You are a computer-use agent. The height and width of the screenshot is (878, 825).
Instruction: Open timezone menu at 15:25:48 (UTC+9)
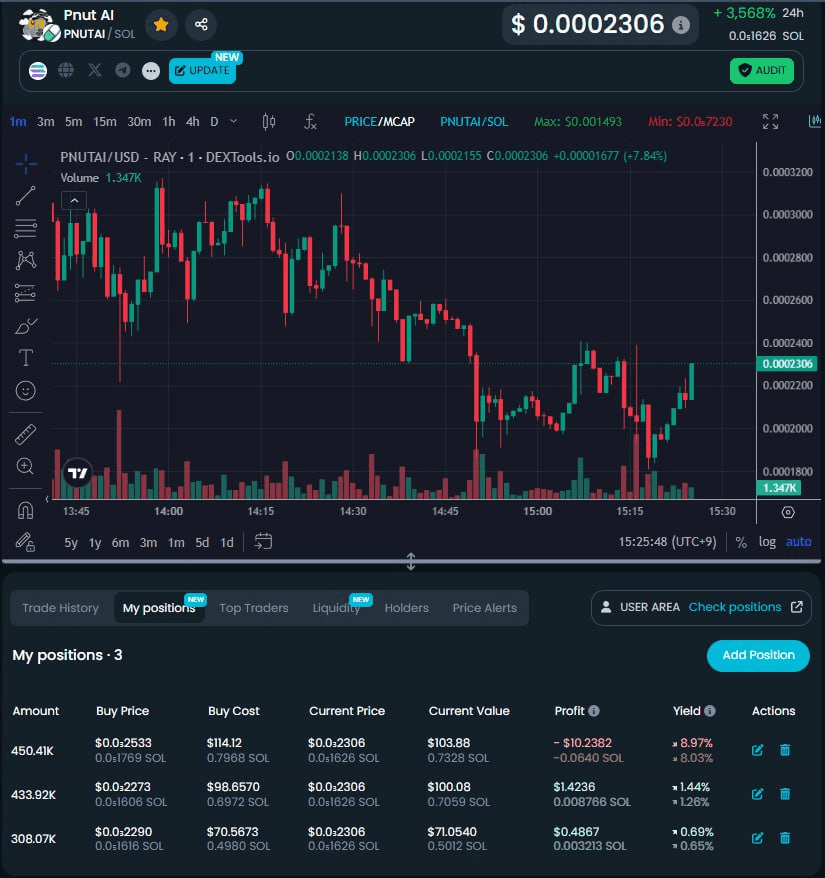pyautogui.click(x=667, y=542)
